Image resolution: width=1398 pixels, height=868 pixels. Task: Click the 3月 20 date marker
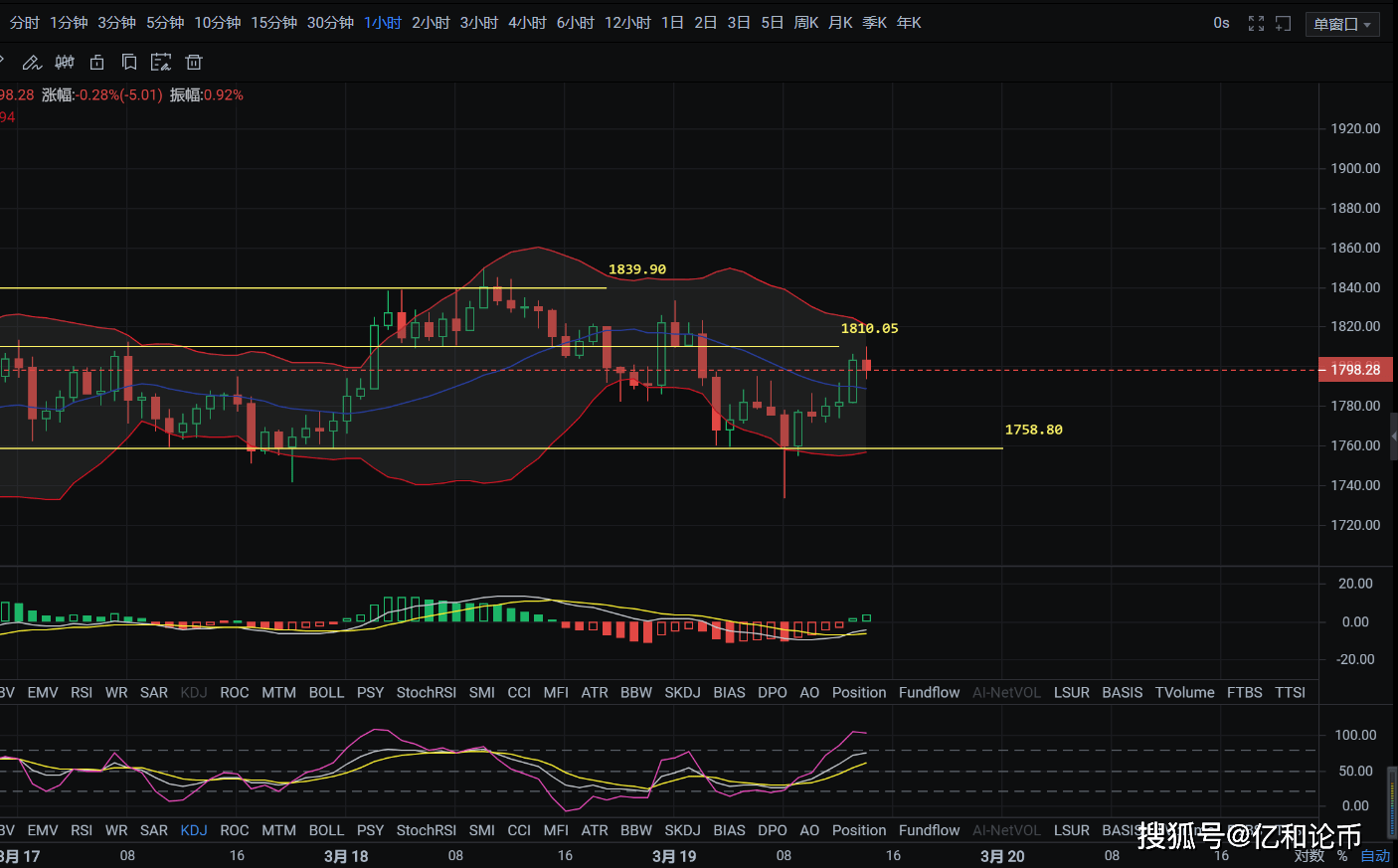(1002, 856)
